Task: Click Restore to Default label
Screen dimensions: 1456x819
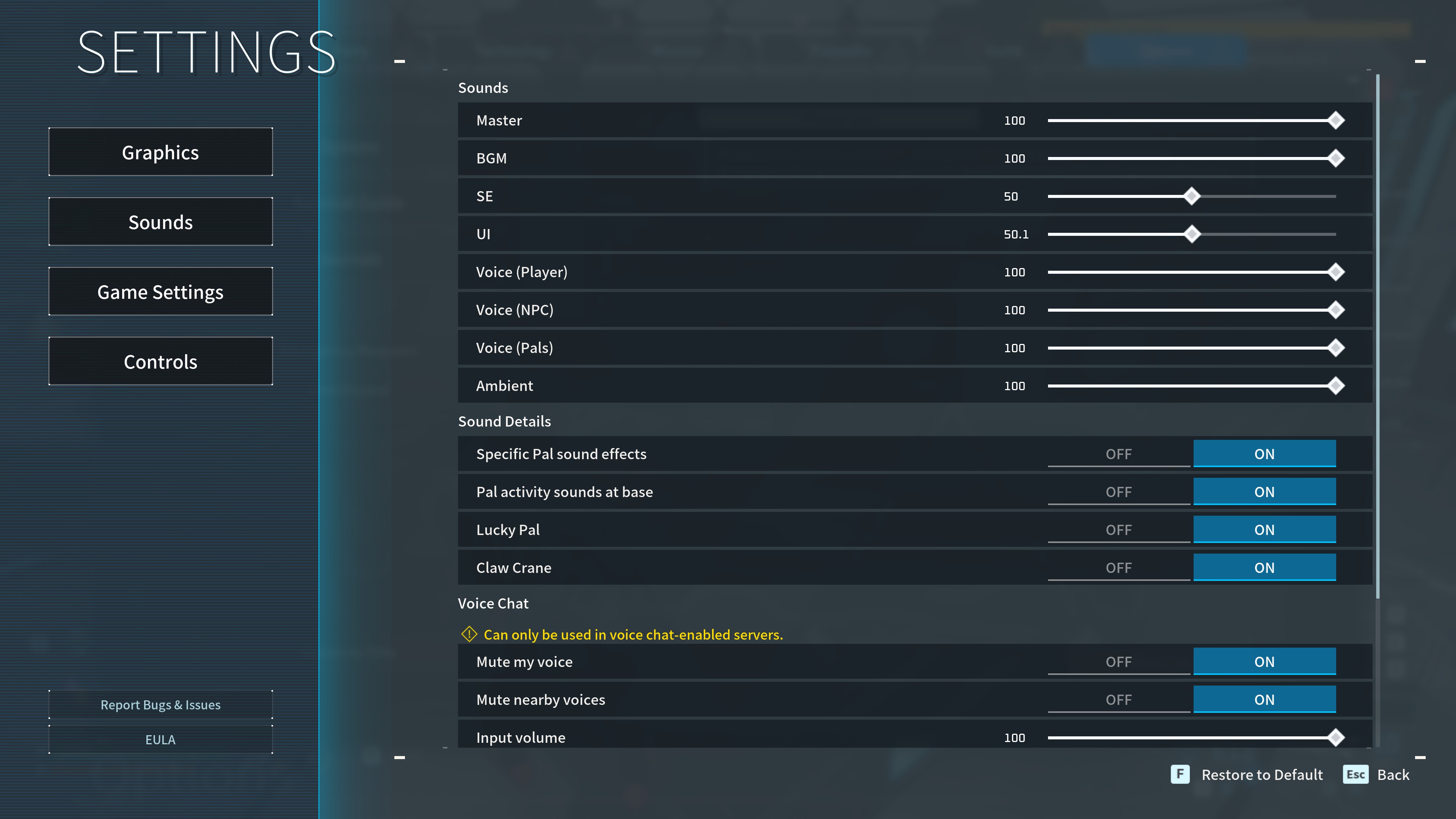Action: tap(1262, 774)
